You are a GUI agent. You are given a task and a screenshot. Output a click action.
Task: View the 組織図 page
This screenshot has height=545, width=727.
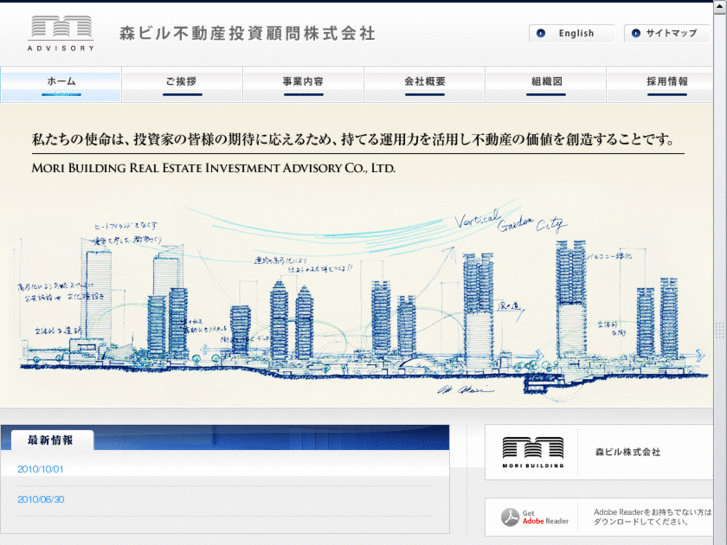[x=546, y=82]
